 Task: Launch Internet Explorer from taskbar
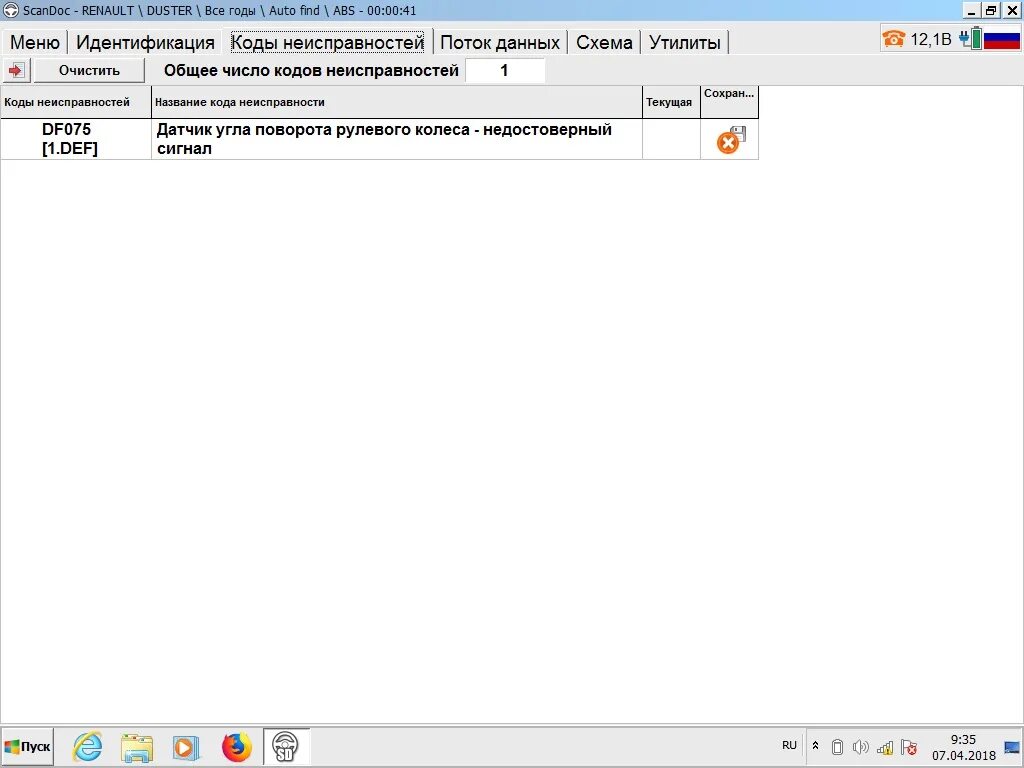pyautogui.click(x=88, y=746)
